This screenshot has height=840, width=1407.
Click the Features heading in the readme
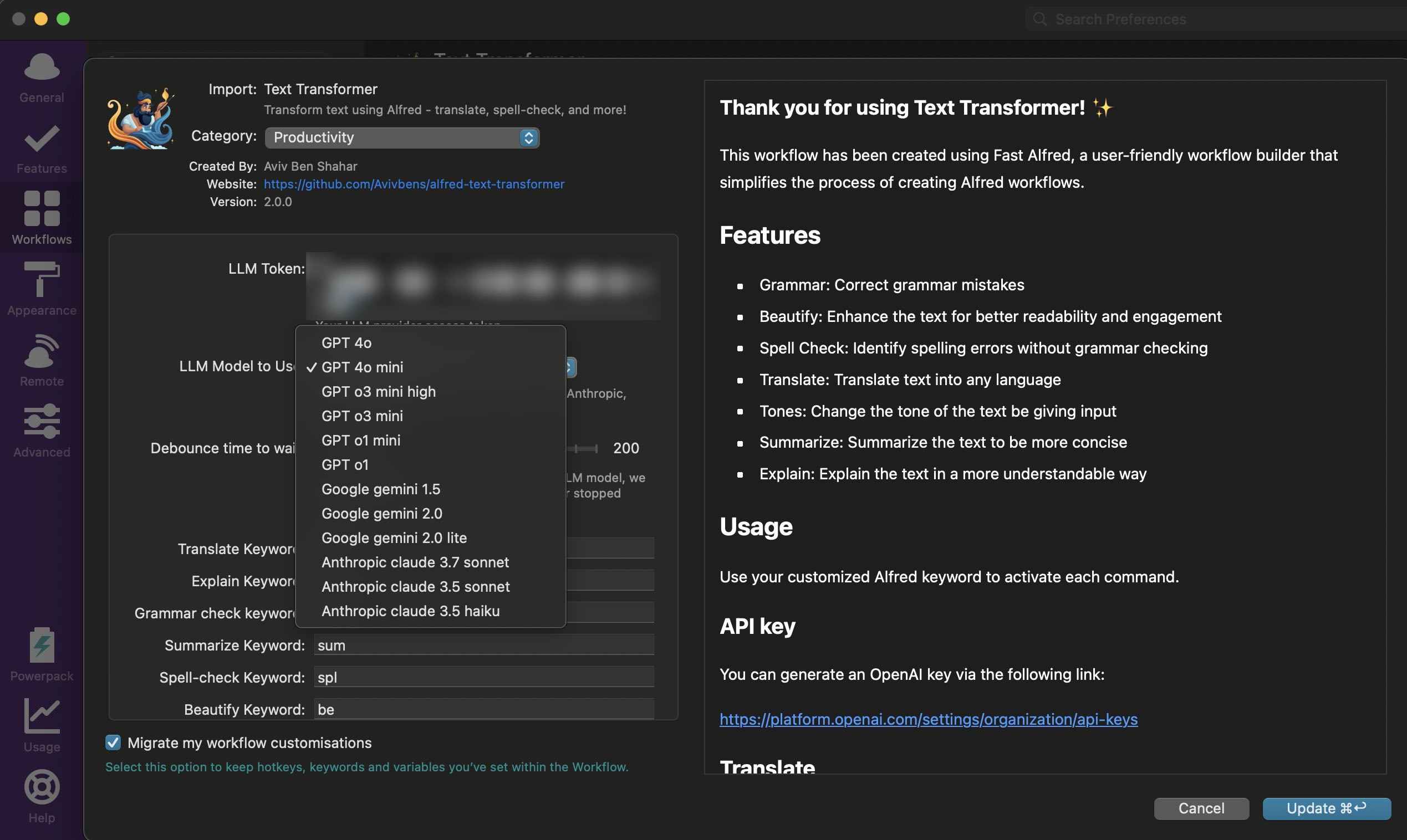pyautogui.click(x=770, y=235)
